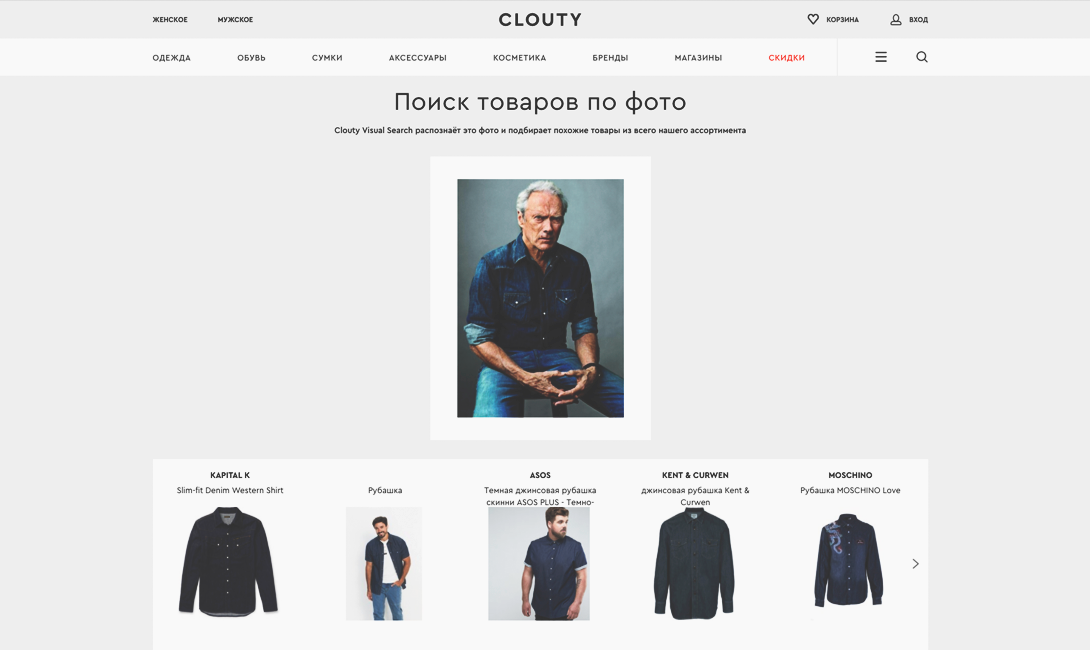The image size is (1090, 650).
Task: Click the search magnifier icon
Action: click(x=922, y=57)
